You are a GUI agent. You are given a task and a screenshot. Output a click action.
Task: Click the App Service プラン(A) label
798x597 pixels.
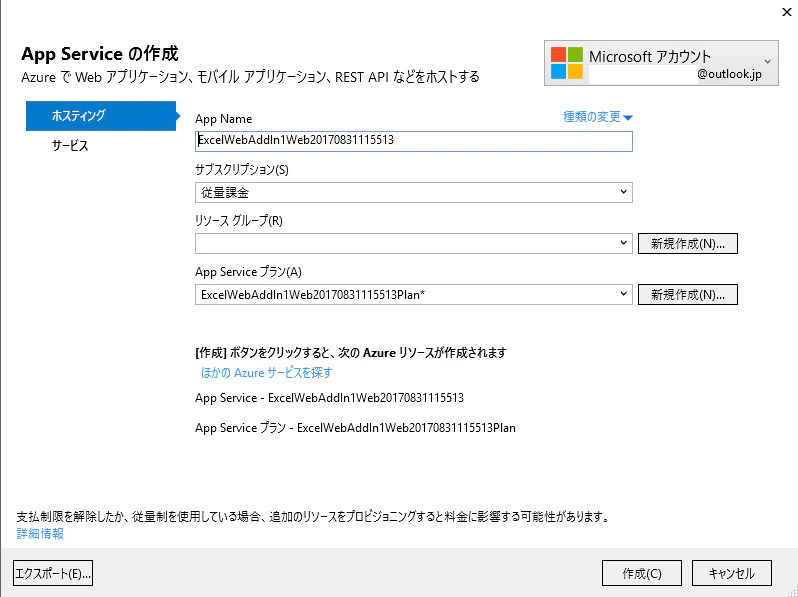point(248,272)
